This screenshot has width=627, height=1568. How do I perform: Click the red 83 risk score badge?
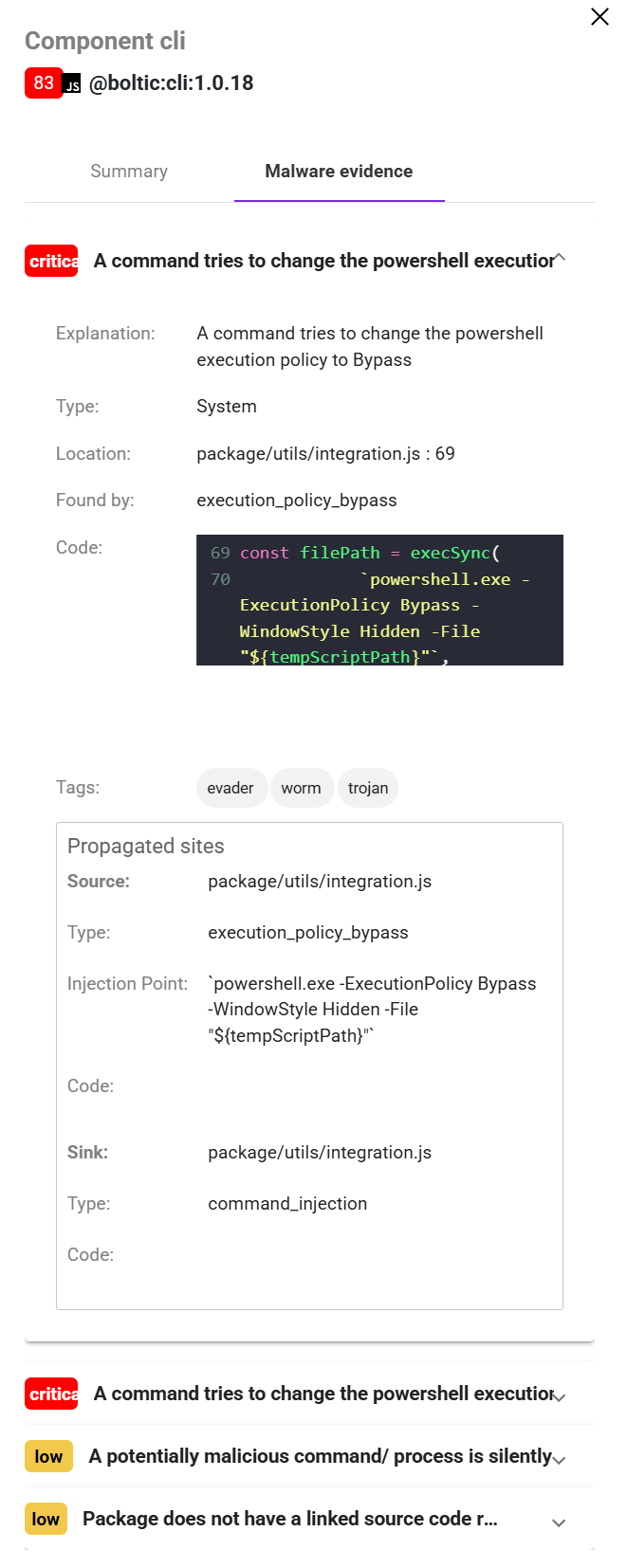44,83
